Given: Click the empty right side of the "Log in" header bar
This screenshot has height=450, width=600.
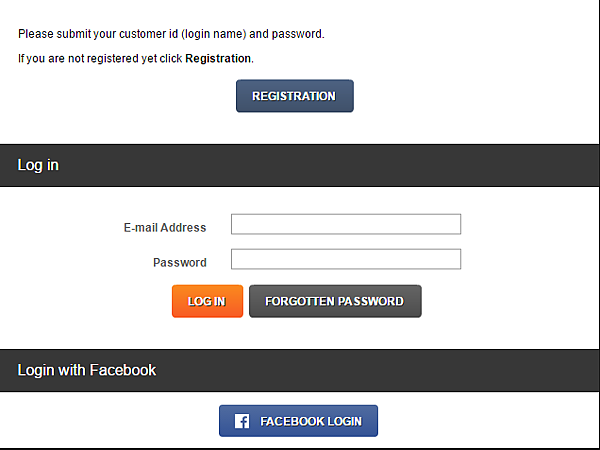Looking at the screenshot, I should coord(450,165).
